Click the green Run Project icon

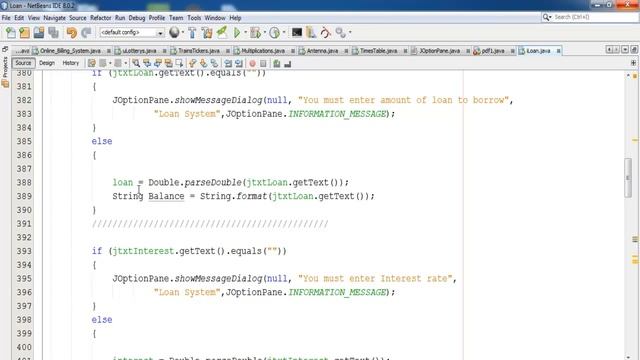click(237, 32)
